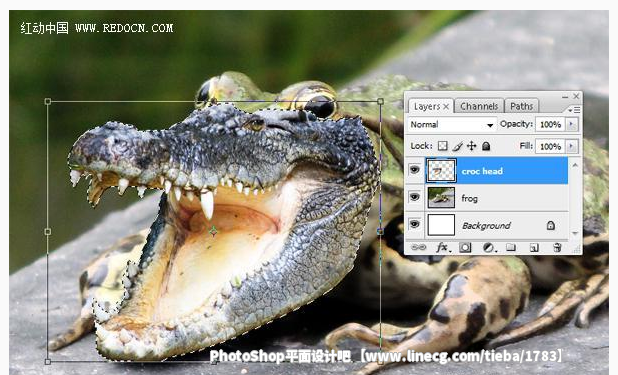This screenshot has width=618, height=375.
Task: Toggle lock image pixels brush icon
Action: pos(457,146)
